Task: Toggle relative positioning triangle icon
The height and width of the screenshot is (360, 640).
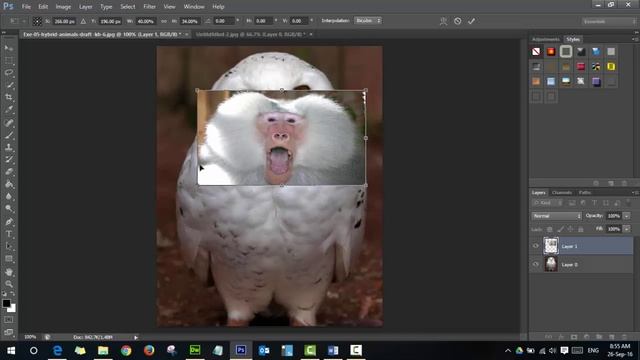Action: click(x=83, y=21)
